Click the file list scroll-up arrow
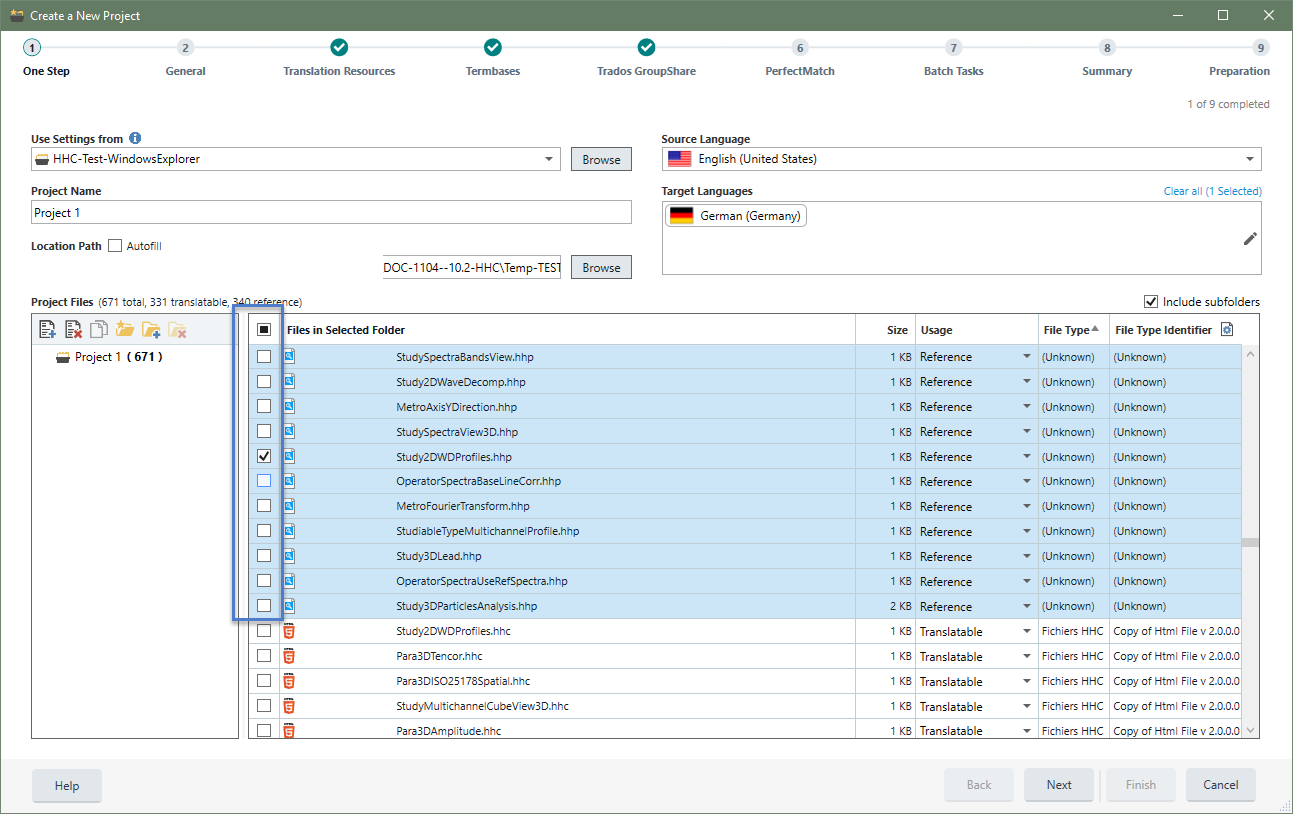Viewport: 1293px width, 814px height. click(1250, 353)
